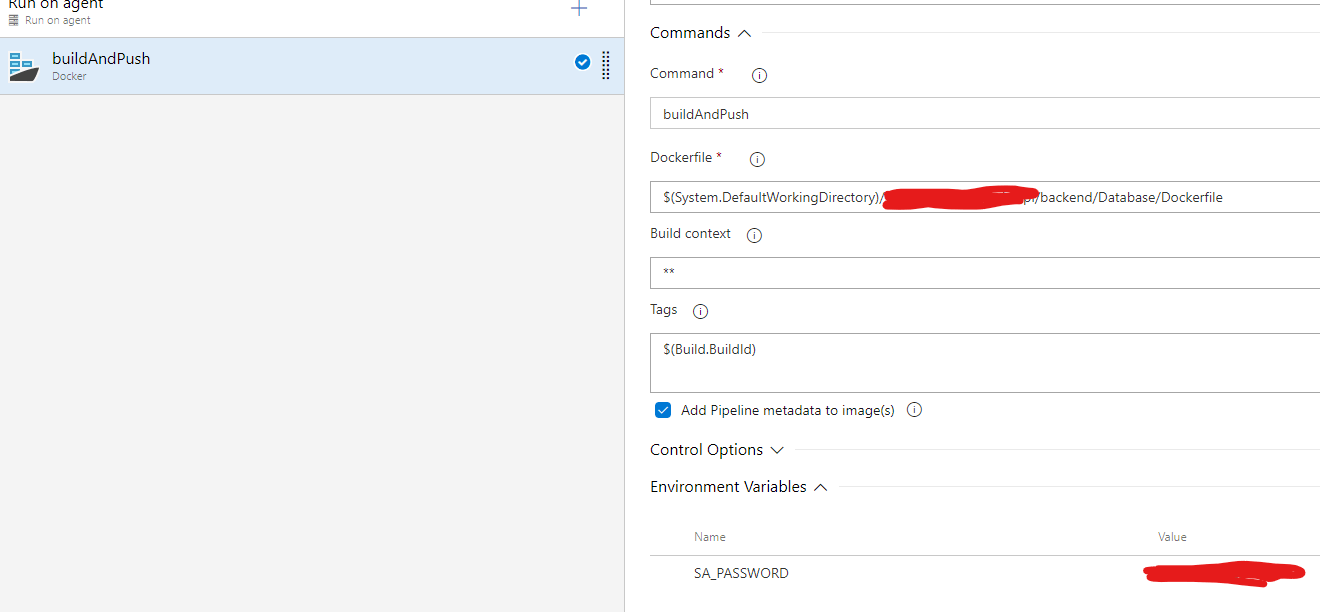View help info for the Tags field
Screen dimensions: 1320x612
point(700,311)
